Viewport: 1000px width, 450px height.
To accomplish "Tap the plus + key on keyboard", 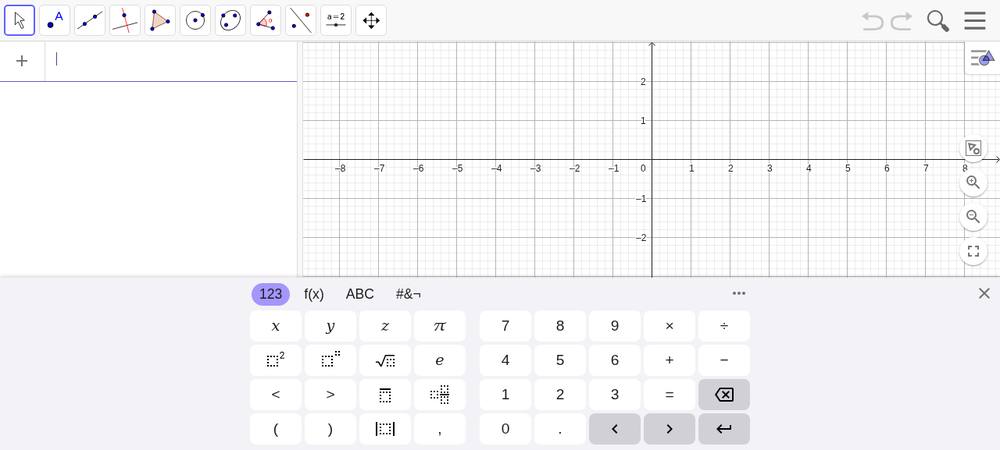I will (x=670, y=361).
